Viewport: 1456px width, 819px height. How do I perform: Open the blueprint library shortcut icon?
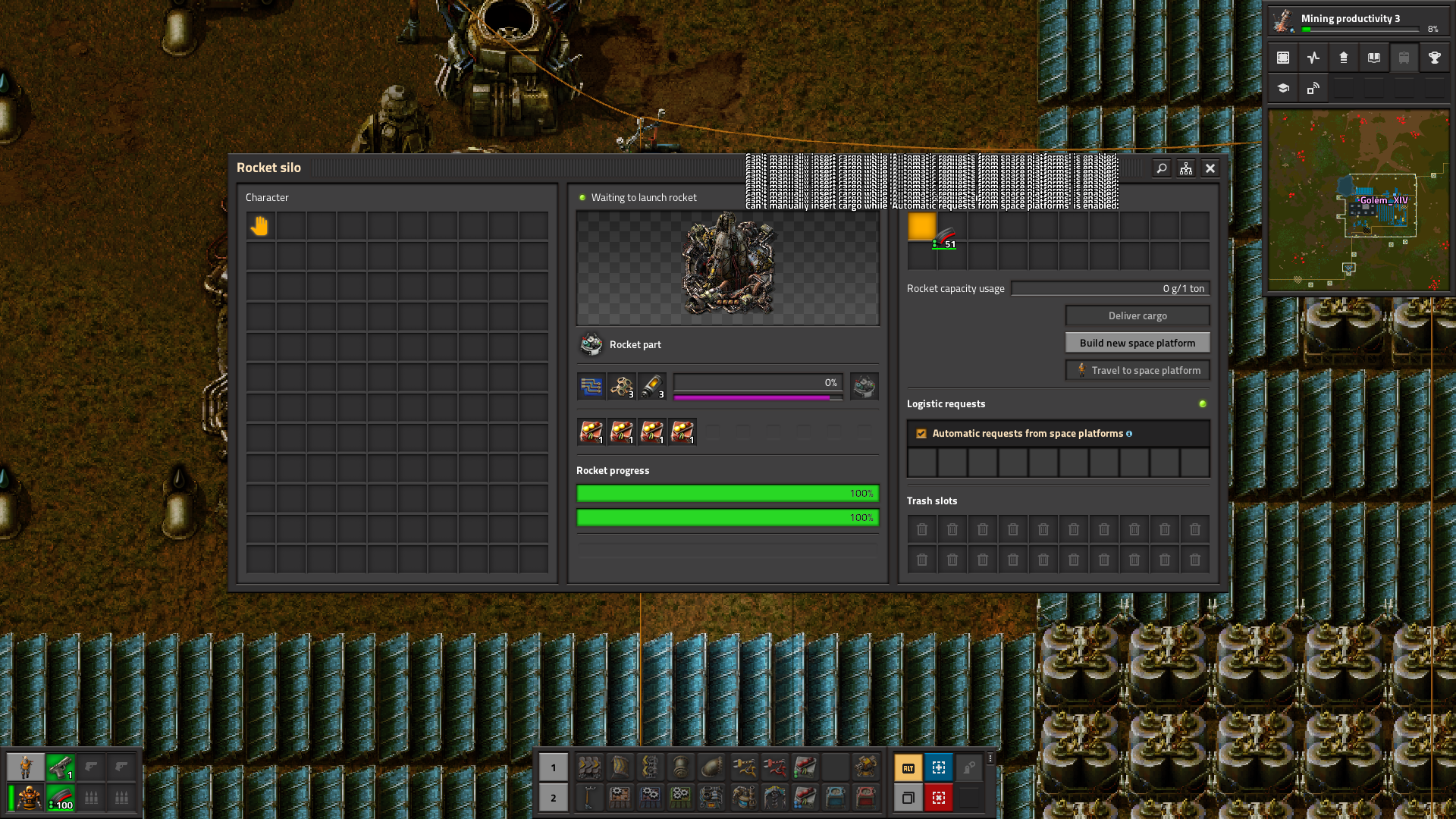click(x=1283, y=58)
